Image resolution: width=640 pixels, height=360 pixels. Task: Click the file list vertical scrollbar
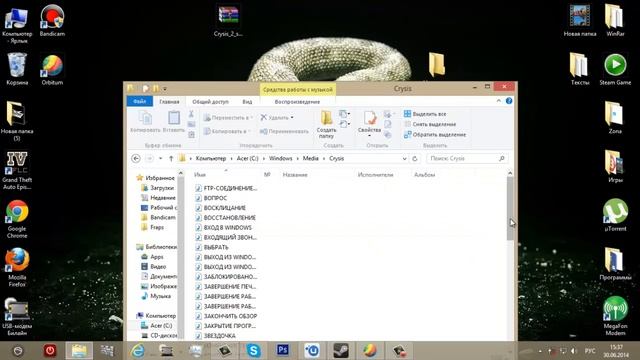click(x=510, y=209)
